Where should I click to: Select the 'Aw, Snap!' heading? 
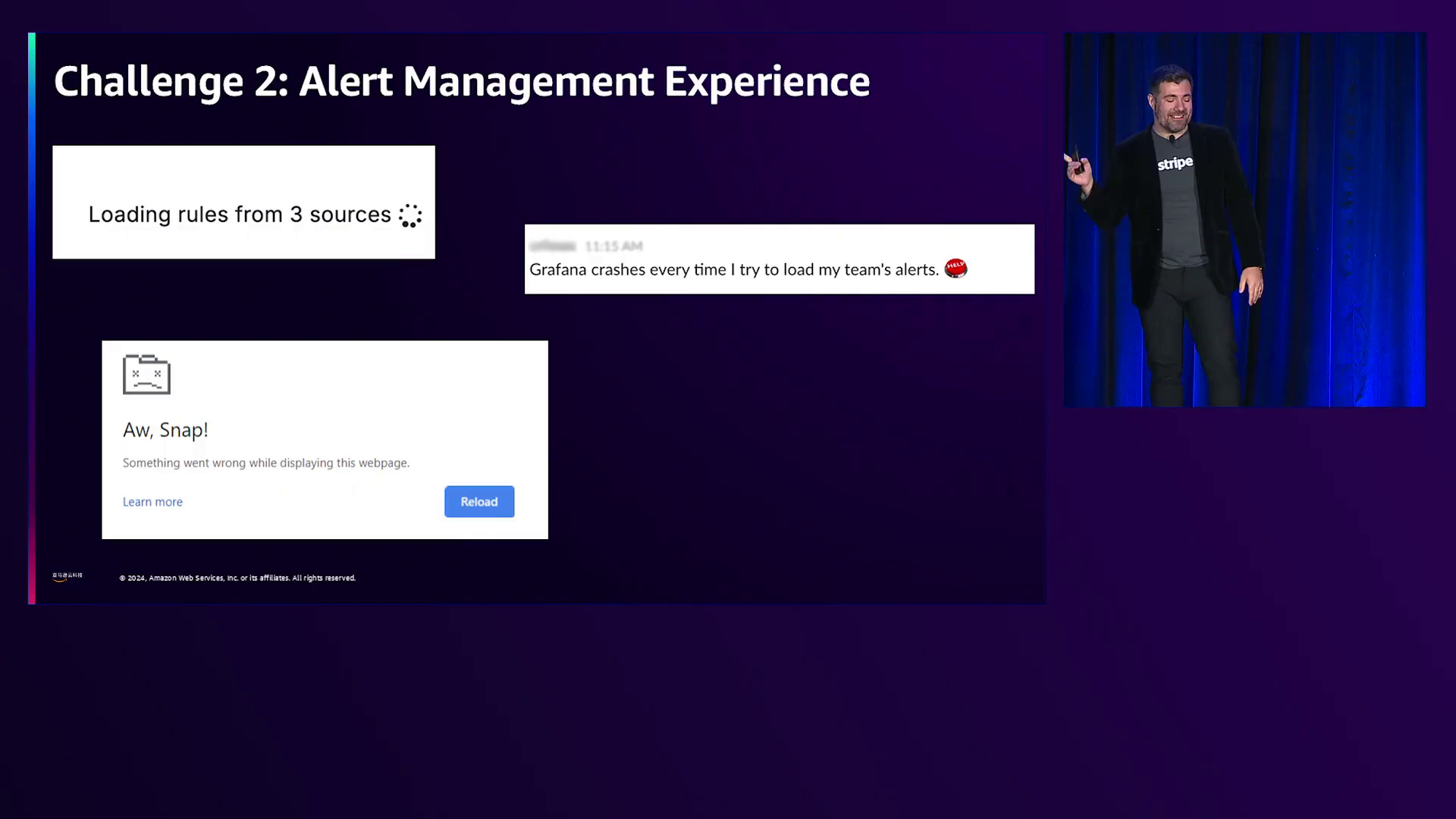pyautogui.click(x=165, y=430)
